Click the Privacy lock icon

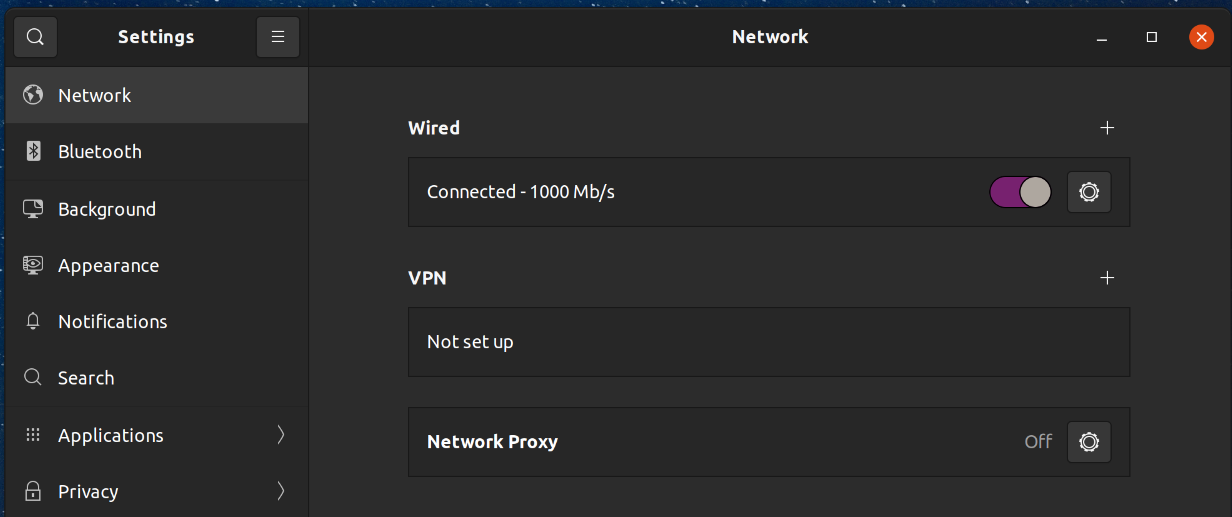click(x=33, y=492)
